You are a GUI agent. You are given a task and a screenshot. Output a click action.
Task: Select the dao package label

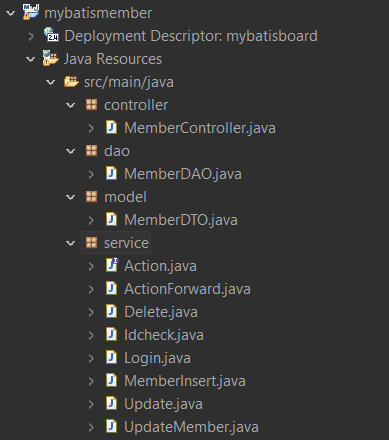(117, 151)
